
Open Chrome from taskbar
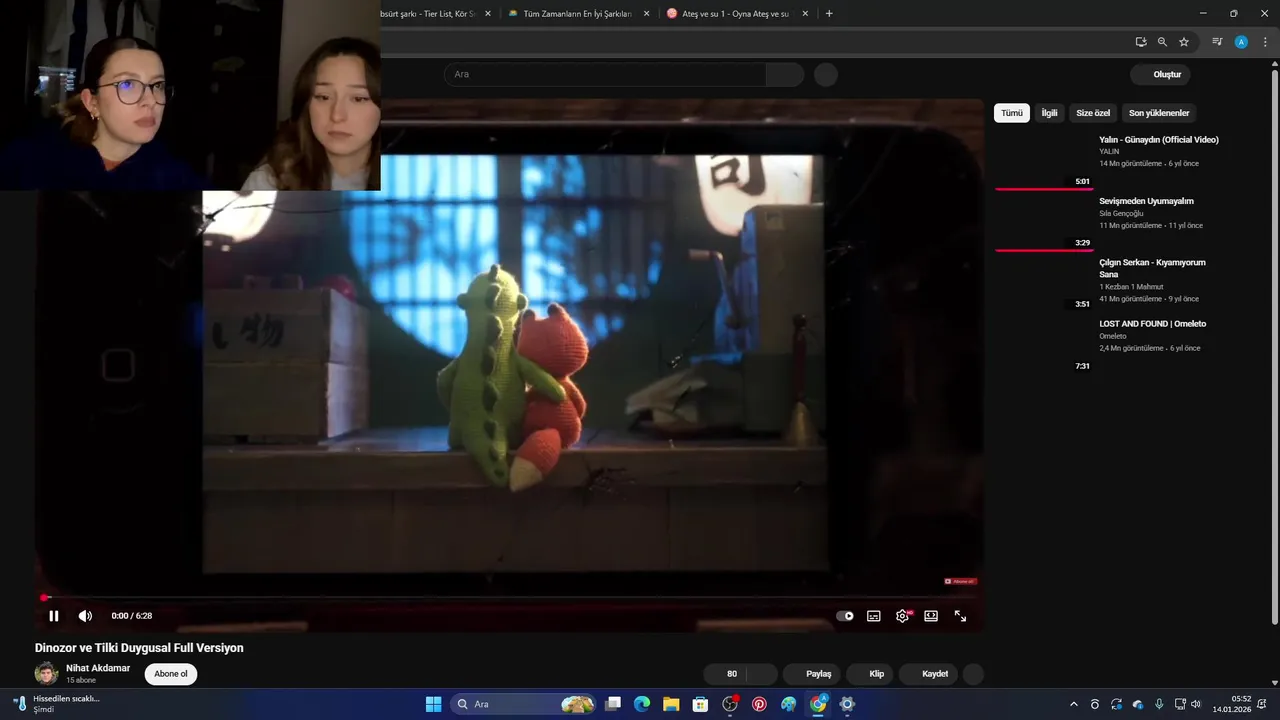pos(818,704)
